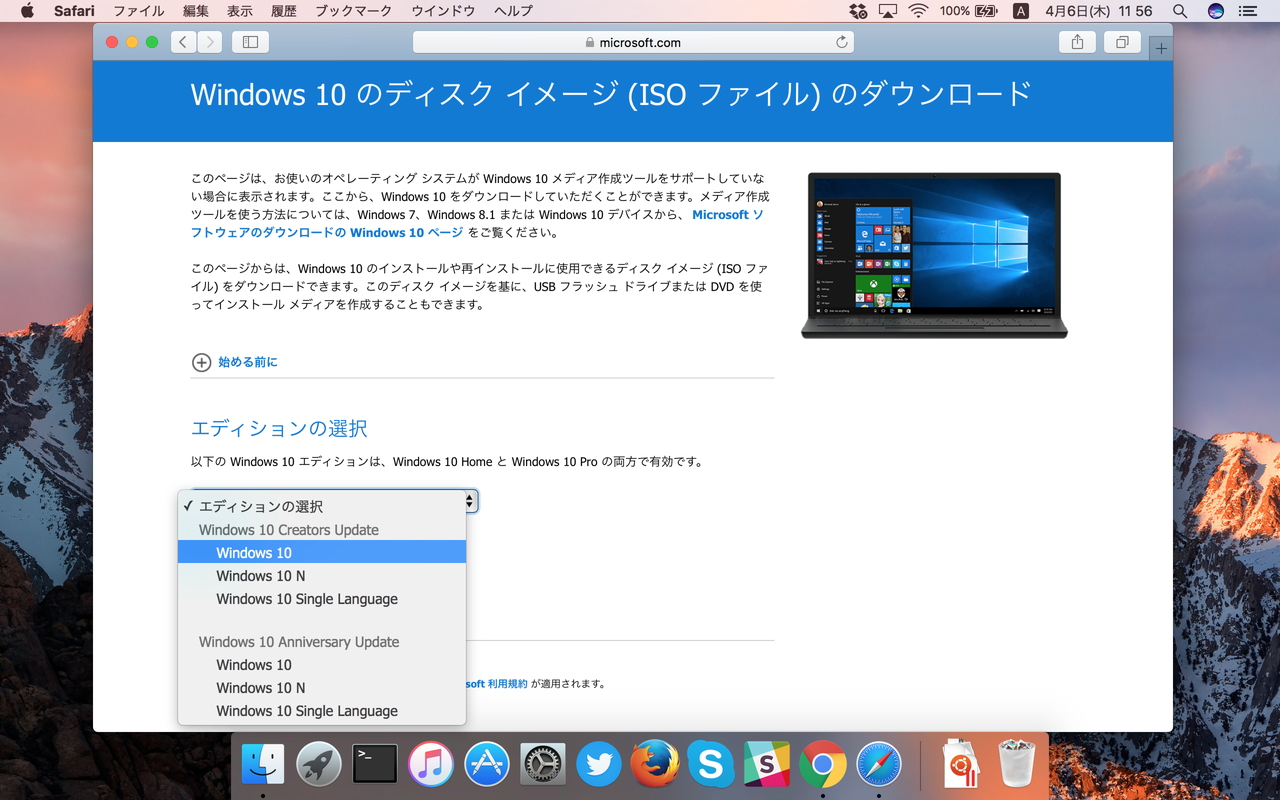Viewport: 1280px width, 800px height.
Task: Open Firefox from the Dock
Action: (655, 765)
